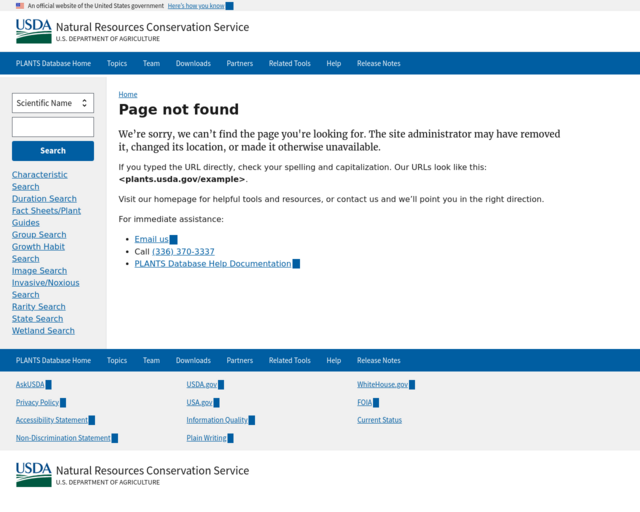Screen dimensions: 640x512
Task: Open Help in the top navigation bar
Action: tap(333, 64)
